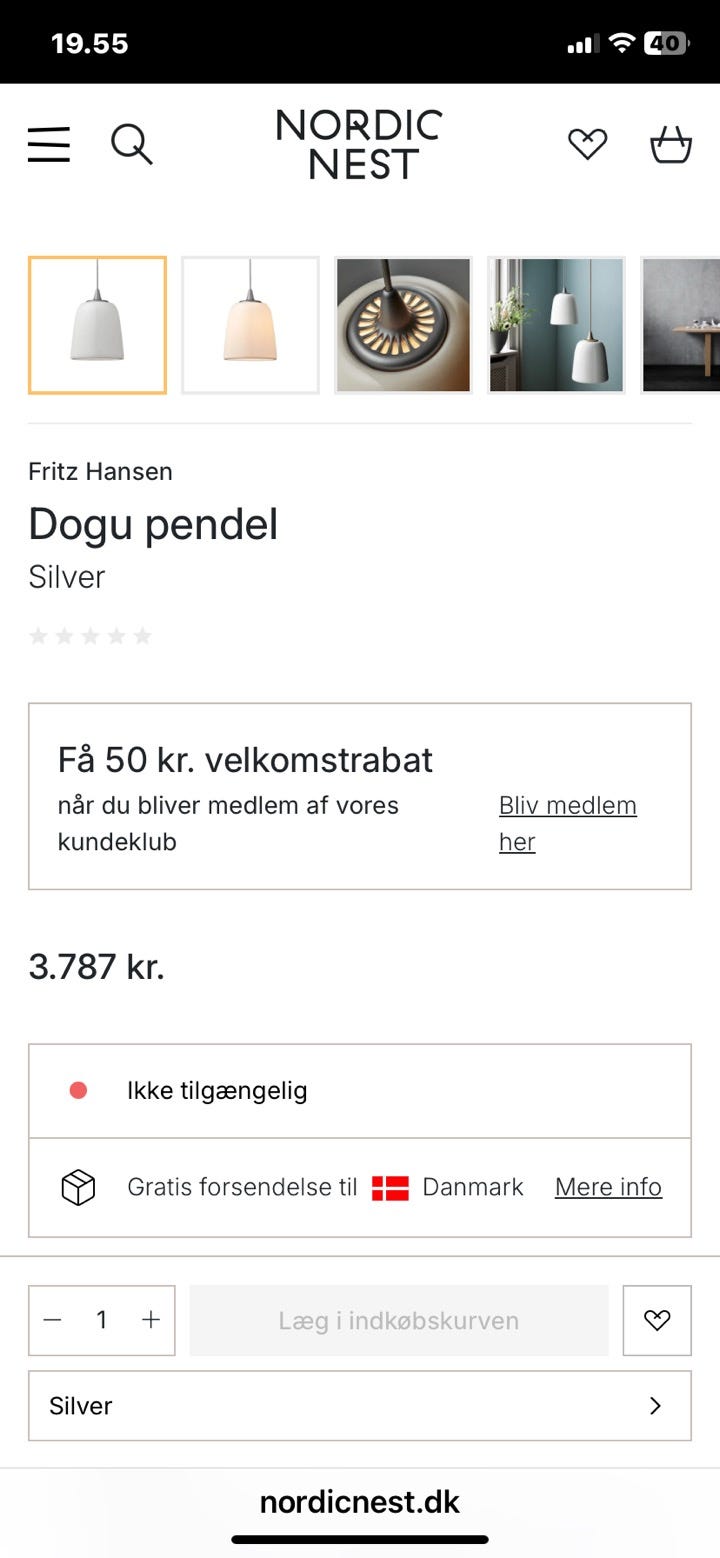Open the blue wall room scene thumbnail
Screen dimensions: 720x1558
click(x=556, y=325)
